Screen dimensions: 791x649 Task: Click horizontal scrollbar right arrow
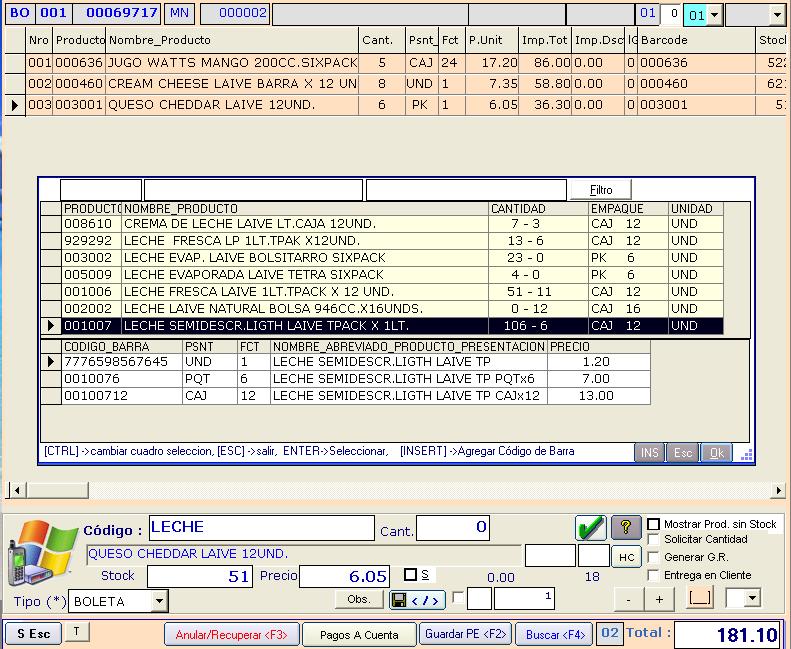(x=778, y=490)
